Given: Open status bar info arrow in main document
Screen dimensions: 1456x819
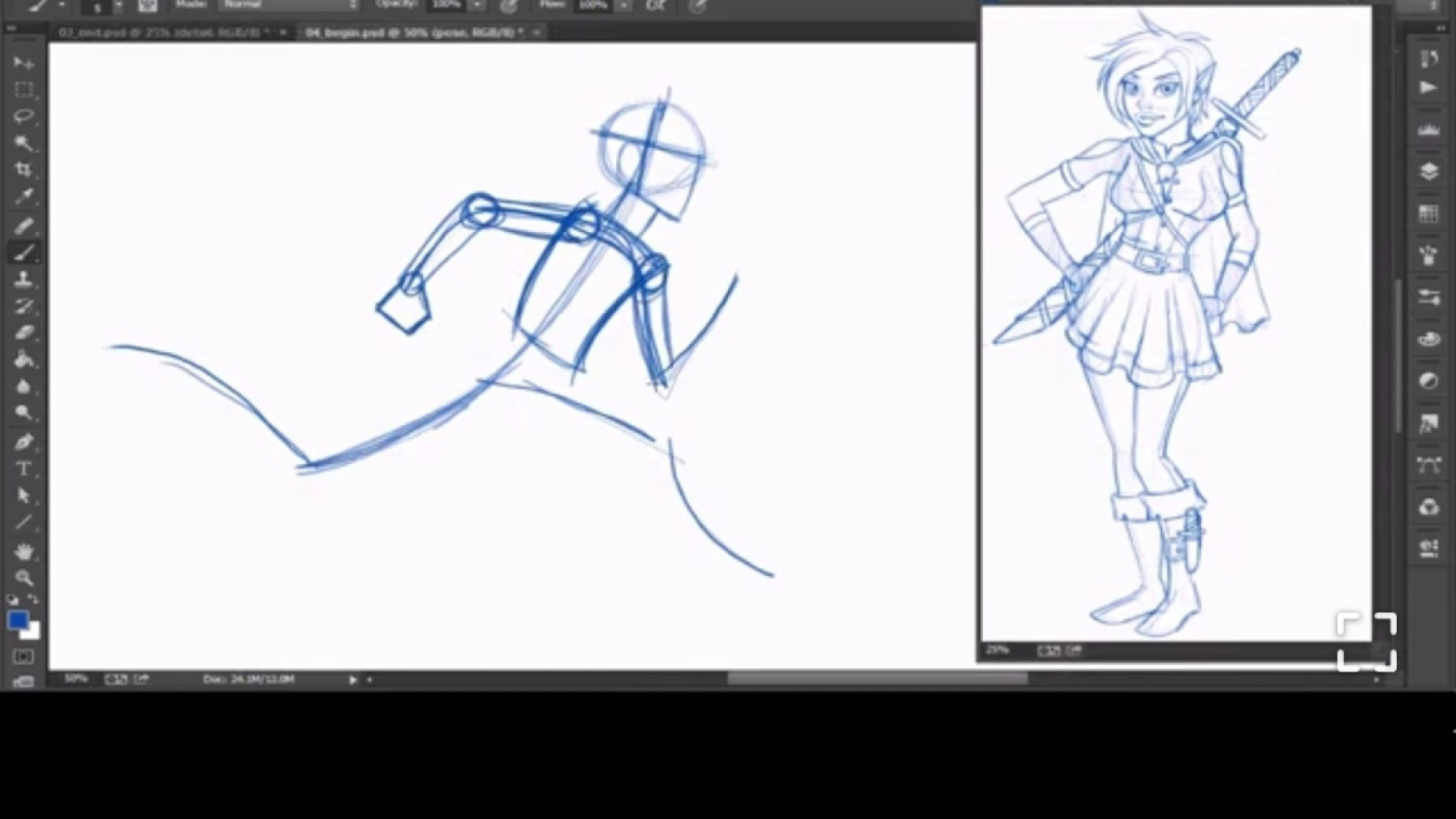Looking at the screenshot, I should (353, 679).
